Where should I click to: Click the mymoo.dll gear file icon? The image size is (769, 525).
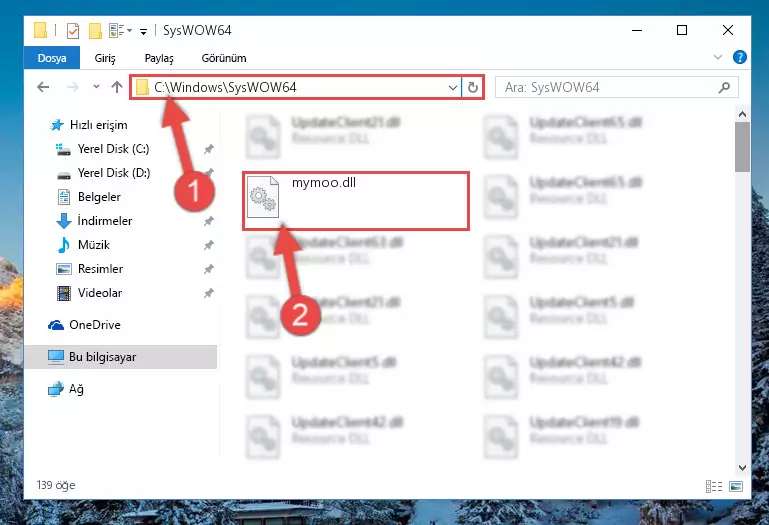click(263, 197)
